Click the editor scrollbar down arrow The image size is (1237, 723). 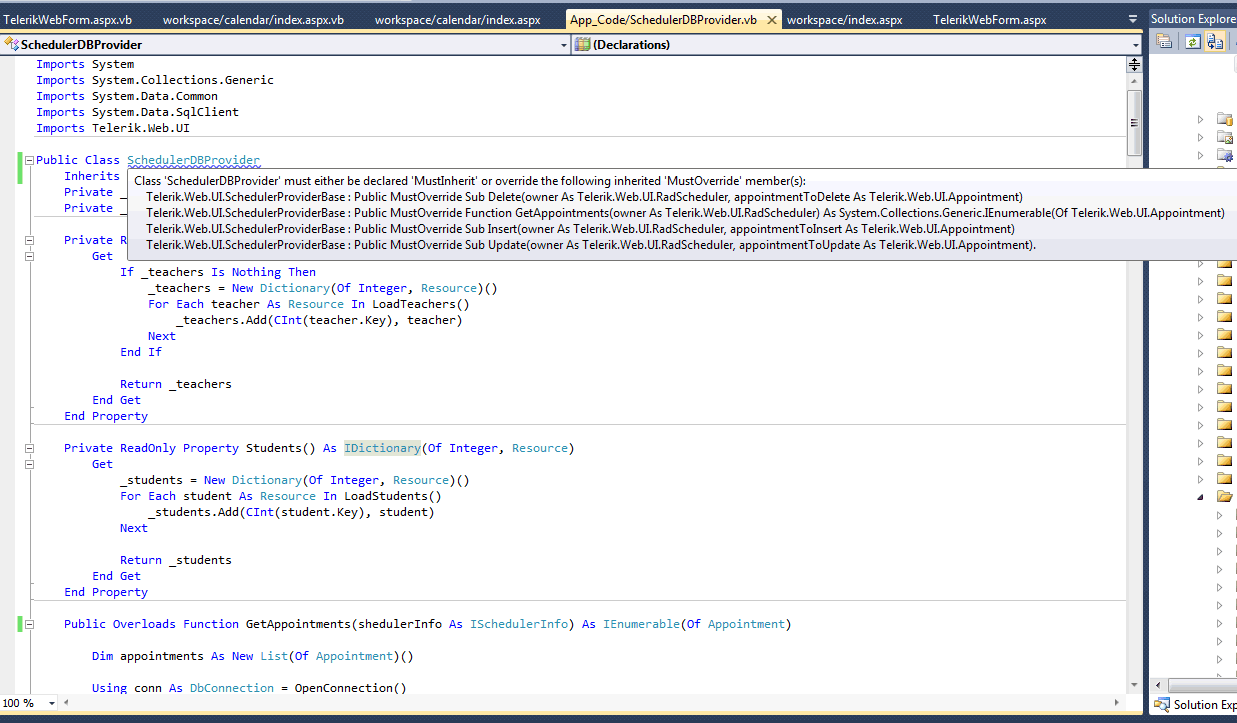1134,685
